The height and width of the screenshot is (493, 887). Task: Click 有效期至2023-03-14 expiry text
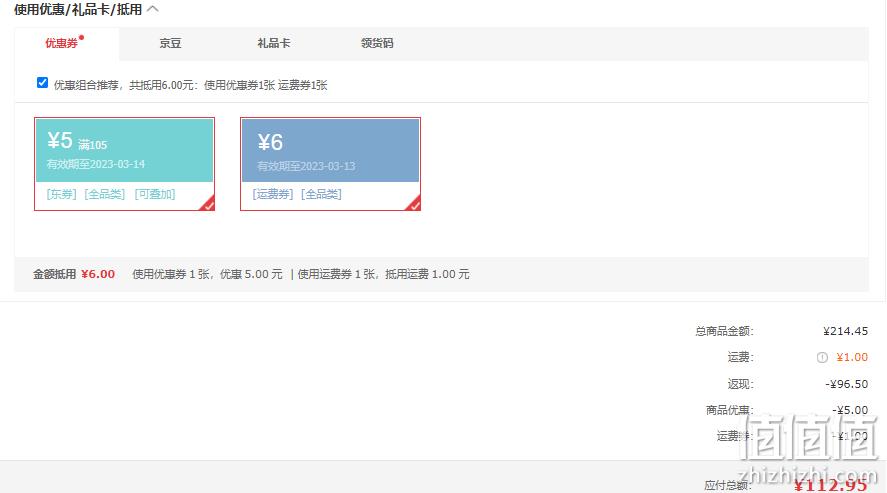click(96, 165)
